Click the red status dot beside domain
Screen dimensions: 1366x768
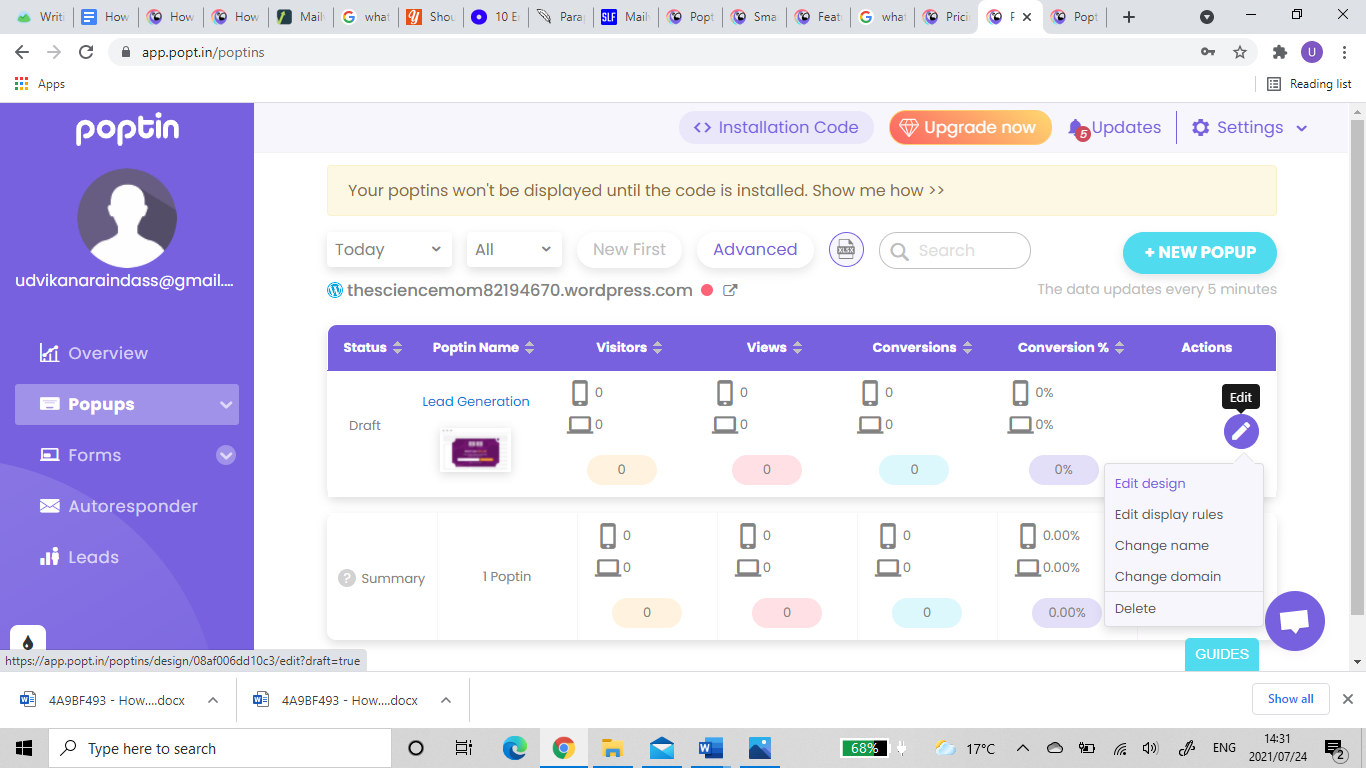point(707,291)
